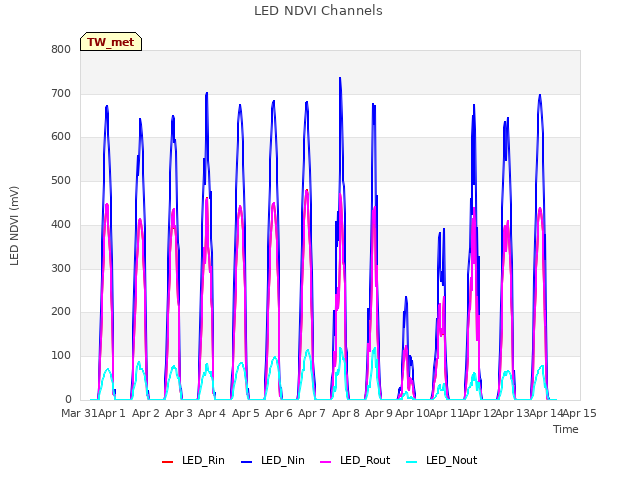This screenshot has height=480, width=640.
Task: Click the 700 y-axis tick label
Action: click(61, 93)
